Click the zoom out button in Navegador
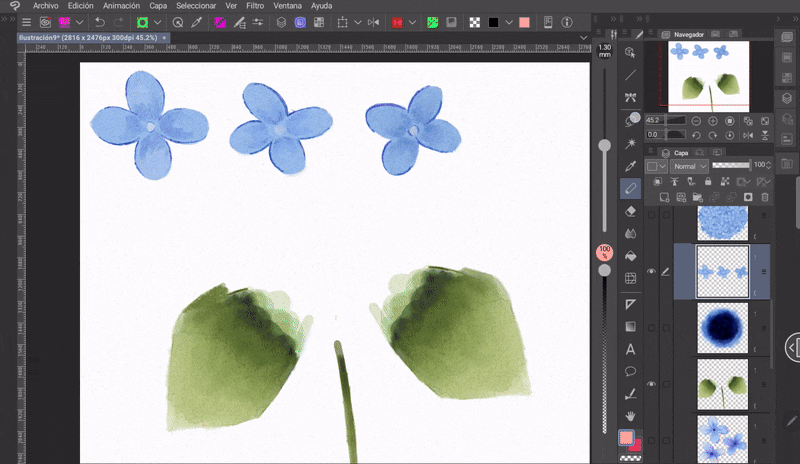The height and width of the screenshot is (464, 800). 697,120
